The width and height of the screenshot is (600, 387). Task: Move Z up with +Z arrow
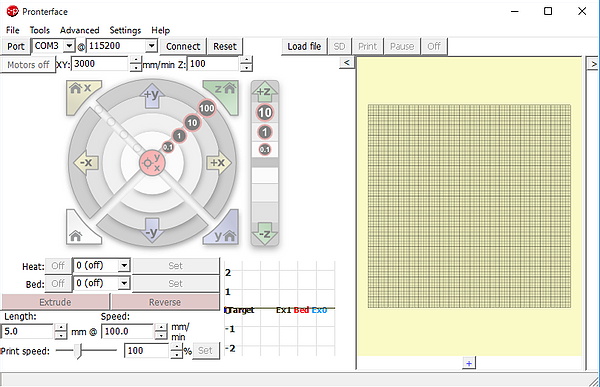pos(264,91)
